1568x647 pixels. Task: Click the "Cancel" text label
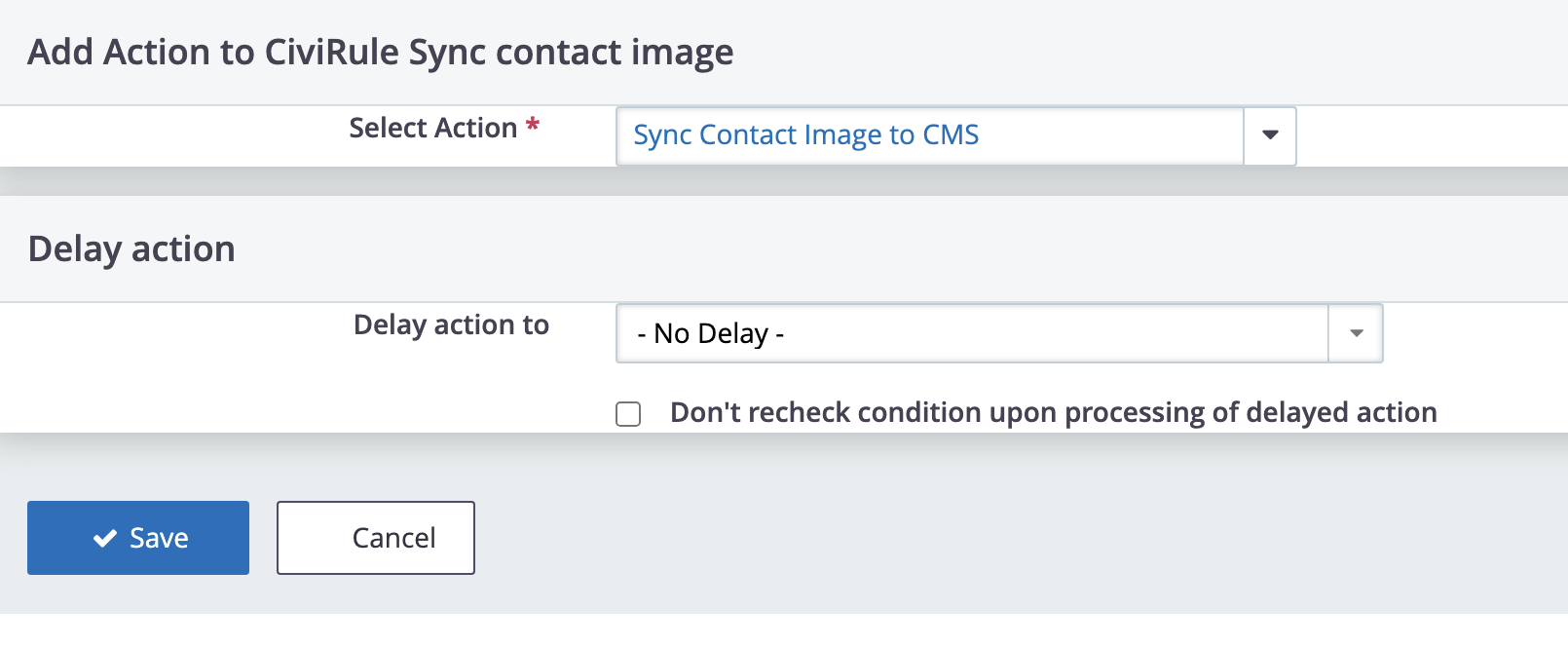coord(393,538)
